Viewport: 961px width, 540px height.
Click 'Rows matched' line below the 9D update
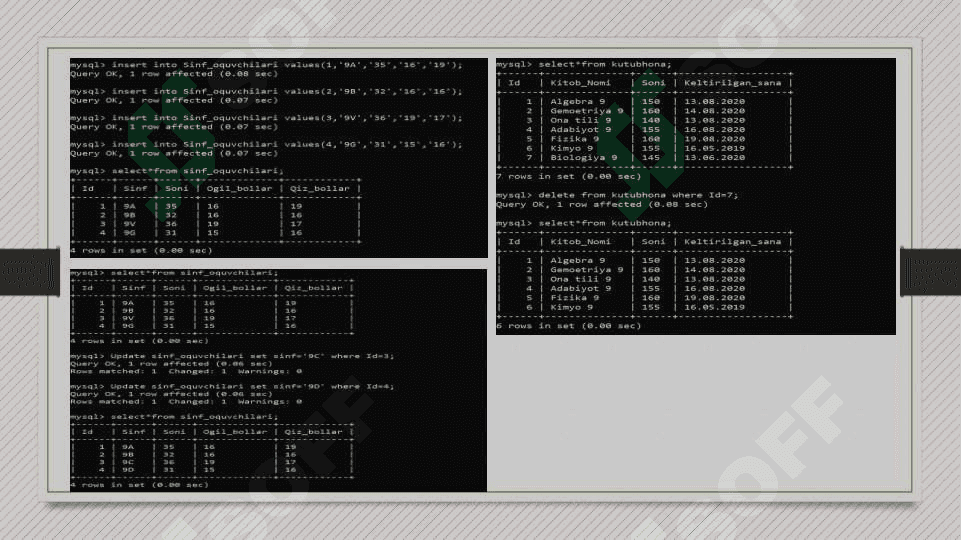(x=186, y=402)
